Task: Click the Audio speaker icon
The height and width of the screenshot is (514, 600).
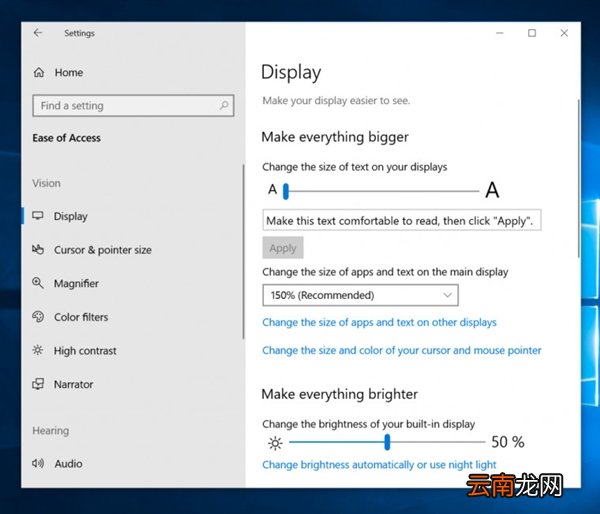Action: [x=38, y=463]
